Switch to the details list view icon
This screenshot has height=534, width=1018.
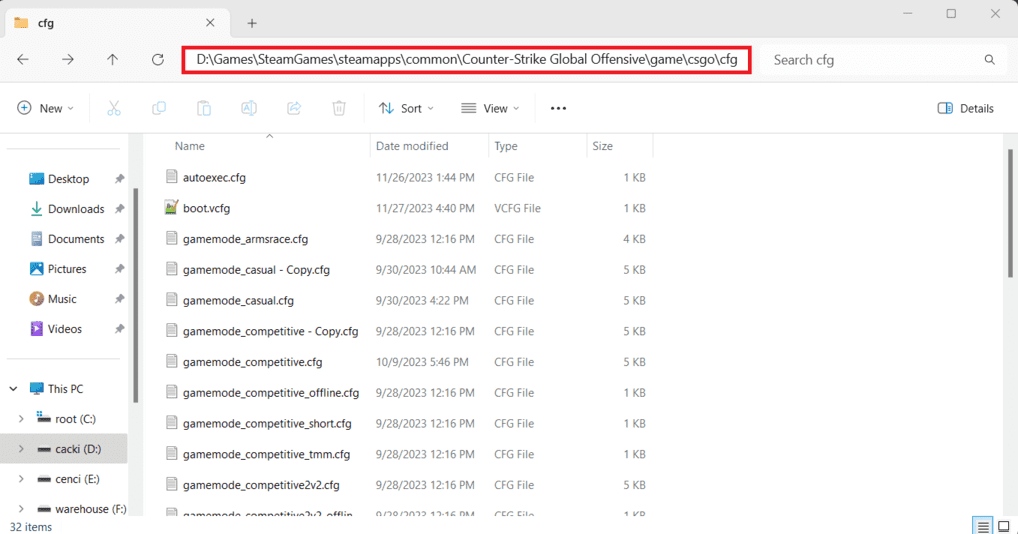983,526
